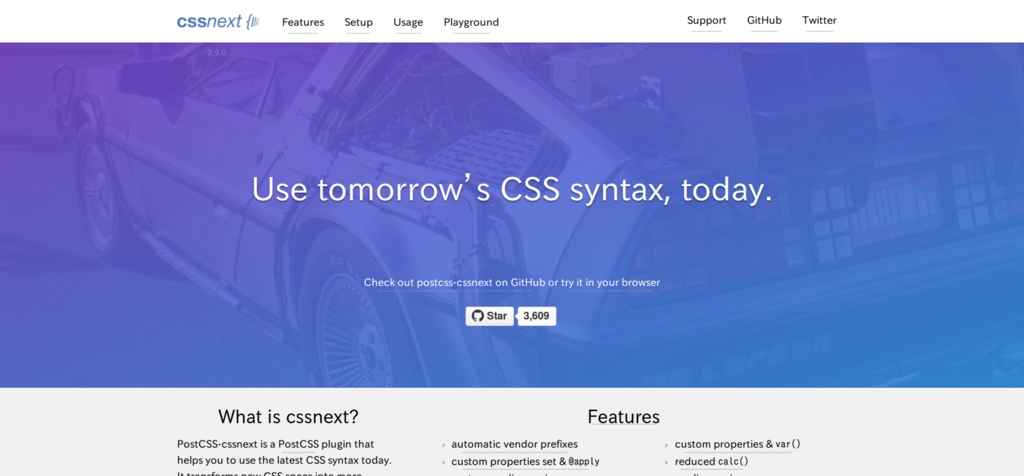This screenshot has height=476, width=1024.
Task: Click the hero headline 'Use tomorrow's CSS syntax, today.'
Action: (x=512, y=190)
